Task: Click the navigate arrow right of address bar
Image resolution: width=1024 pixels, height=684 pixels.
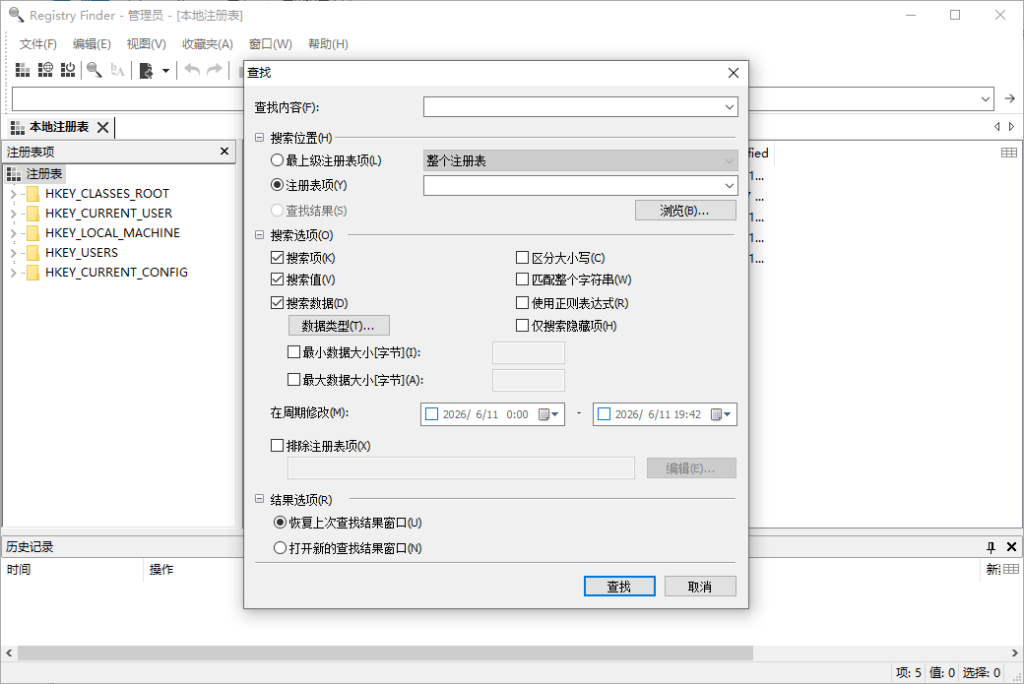Action: 1010,99
